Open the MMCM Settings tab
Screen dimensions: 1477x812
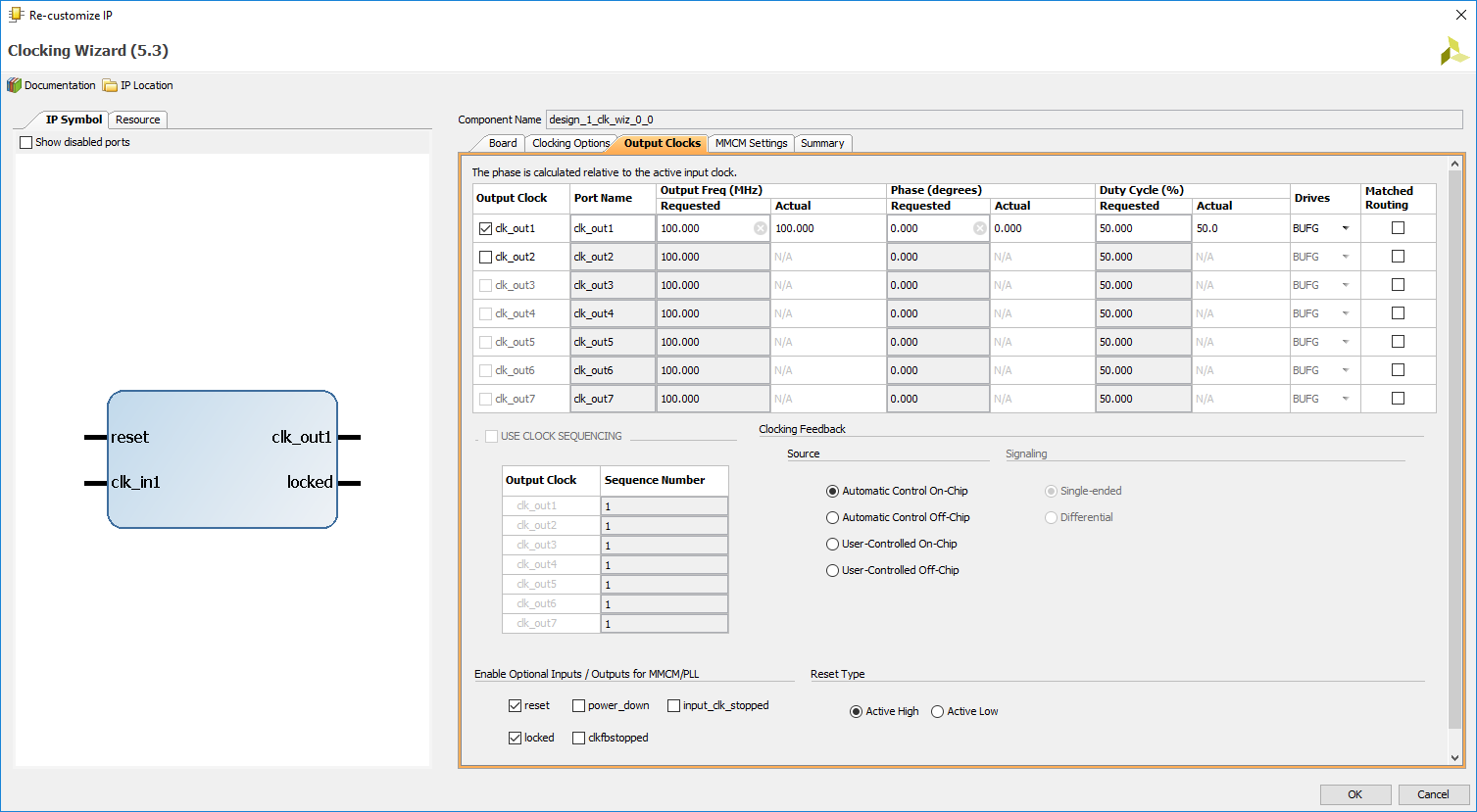[751, 143]
